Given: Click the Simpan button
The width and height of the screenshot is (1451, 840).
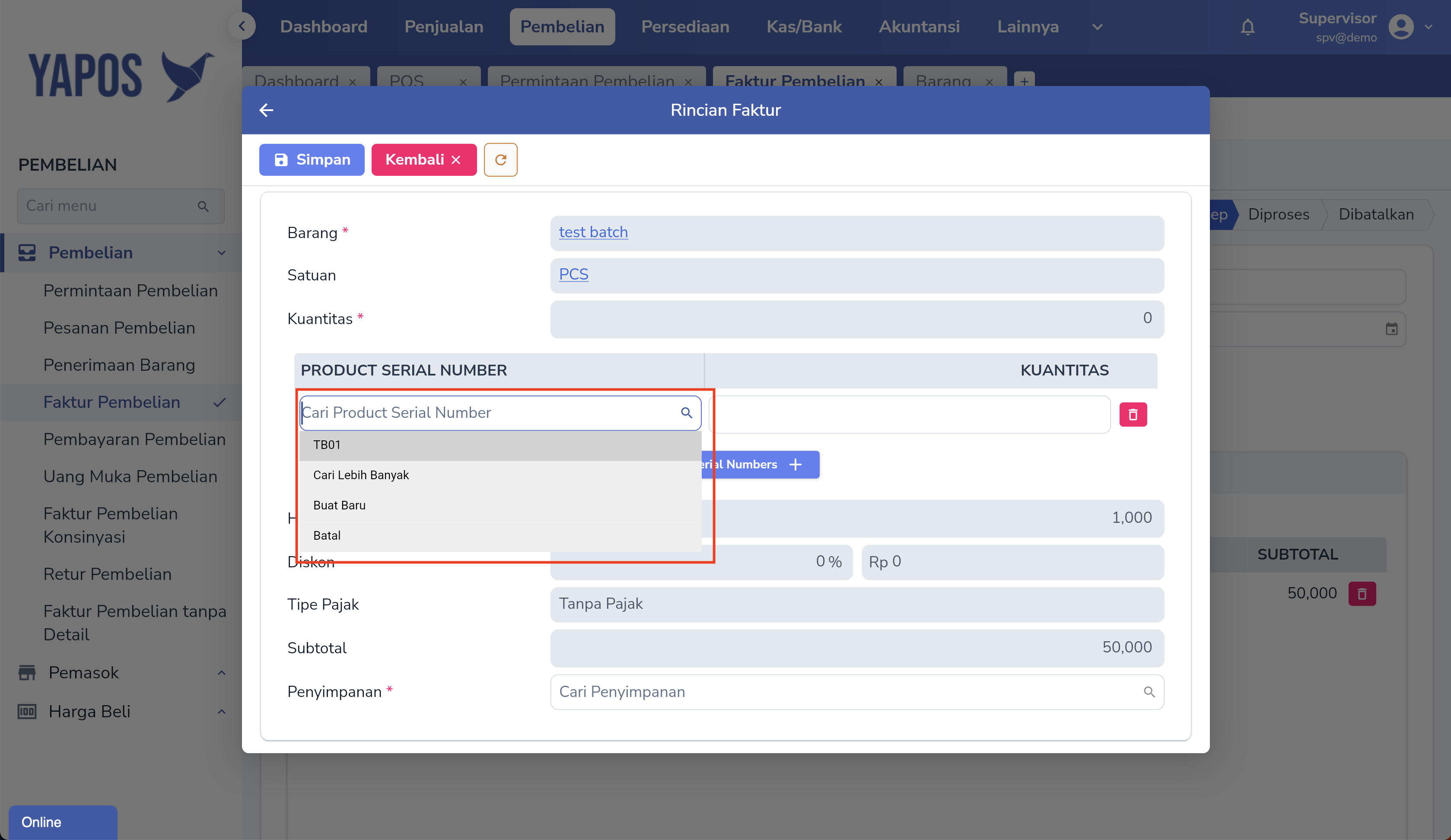Looking at the screenshot, I should [x=312, y=159].
